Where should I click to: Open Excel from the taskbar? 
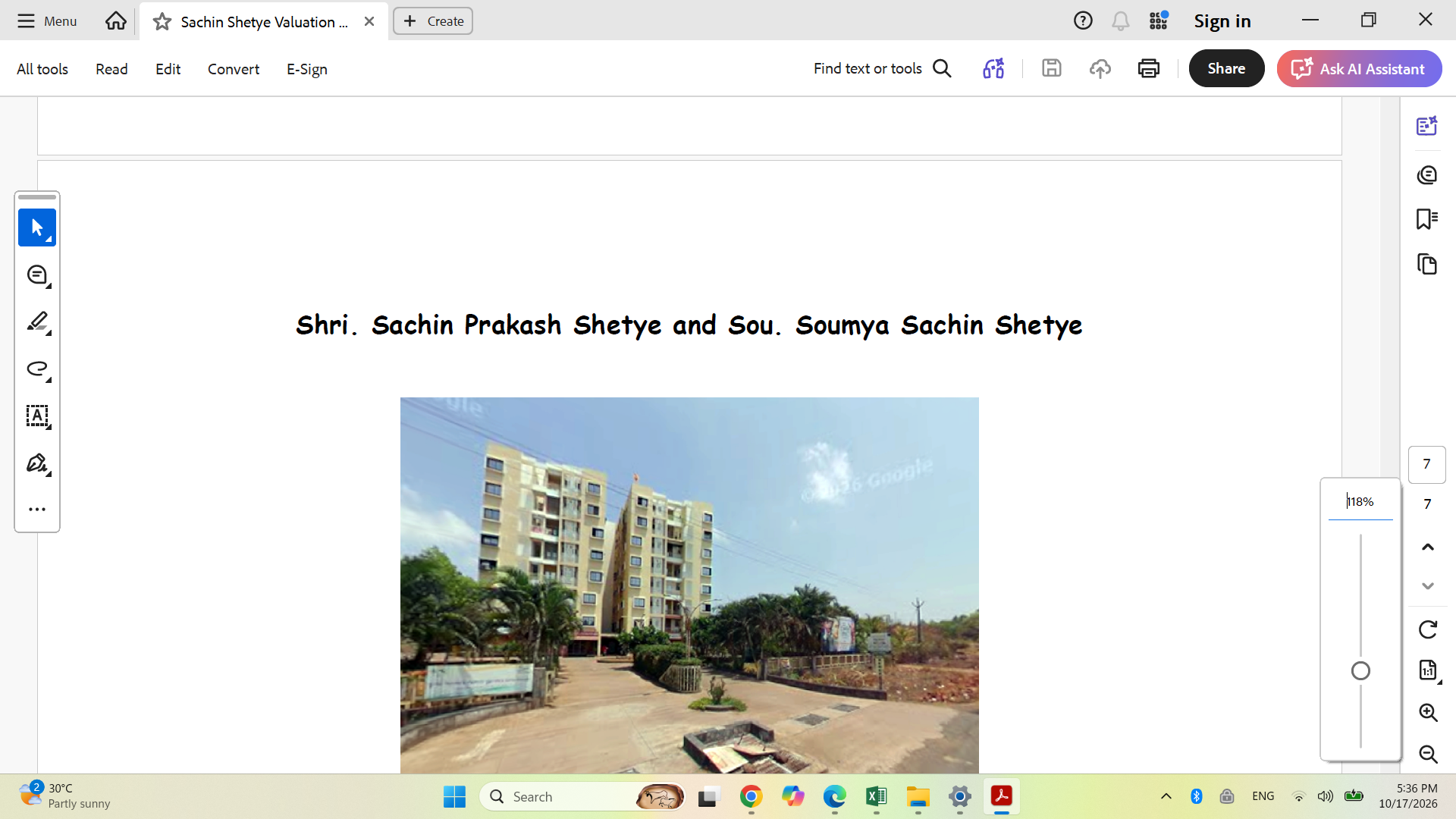click(x=876, y=796)
